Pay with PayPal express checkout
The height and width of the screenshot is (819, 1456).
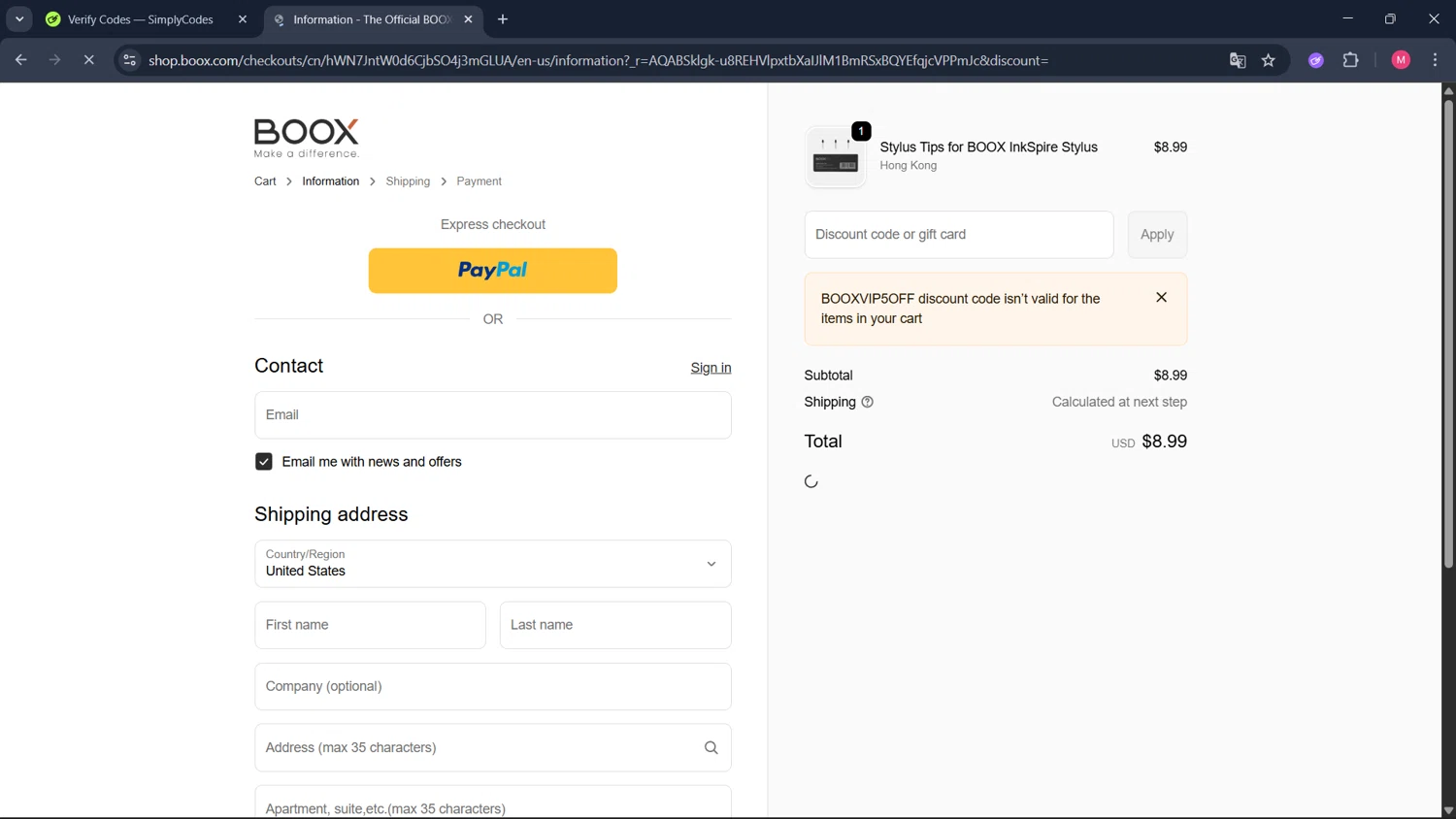493,271
